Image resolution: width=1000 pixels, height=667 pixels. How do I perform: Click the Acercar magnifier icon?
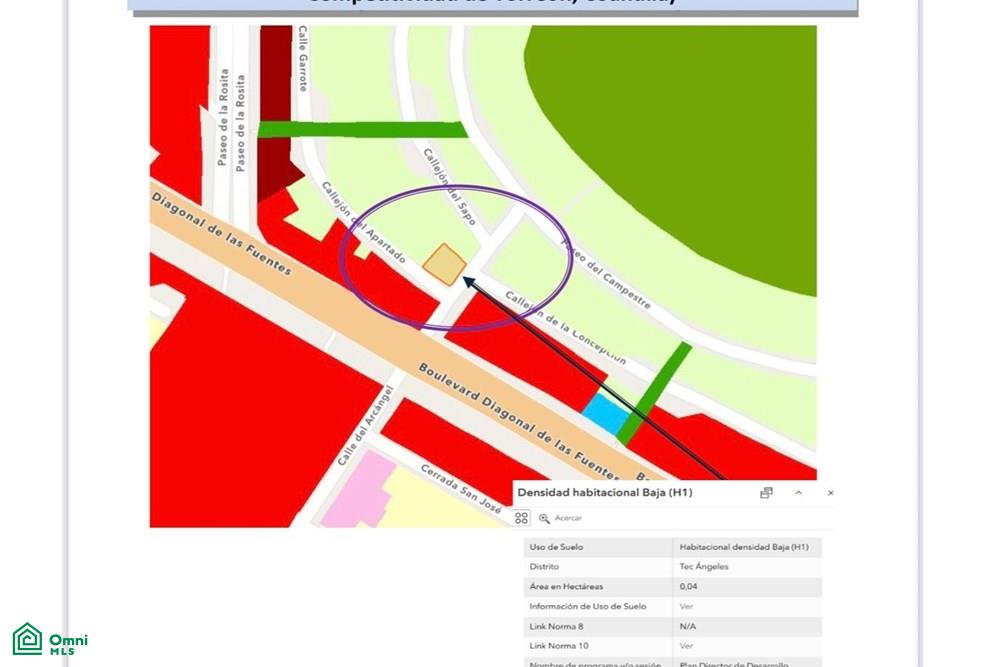pos(544,518)
